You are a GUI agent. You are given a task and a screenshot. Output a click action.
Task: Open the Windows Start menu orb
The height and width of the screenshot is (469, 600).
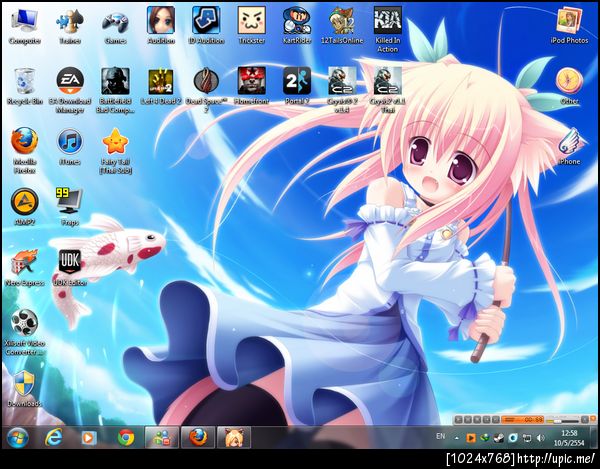pos(17,438)
